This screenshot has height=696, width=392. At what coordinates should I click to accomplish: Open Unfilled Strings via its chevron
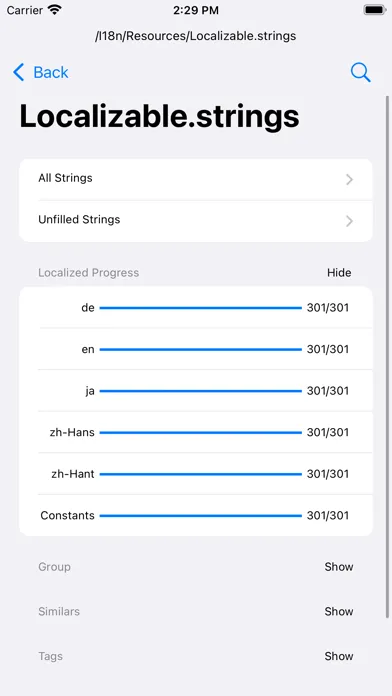click(349, 221)
